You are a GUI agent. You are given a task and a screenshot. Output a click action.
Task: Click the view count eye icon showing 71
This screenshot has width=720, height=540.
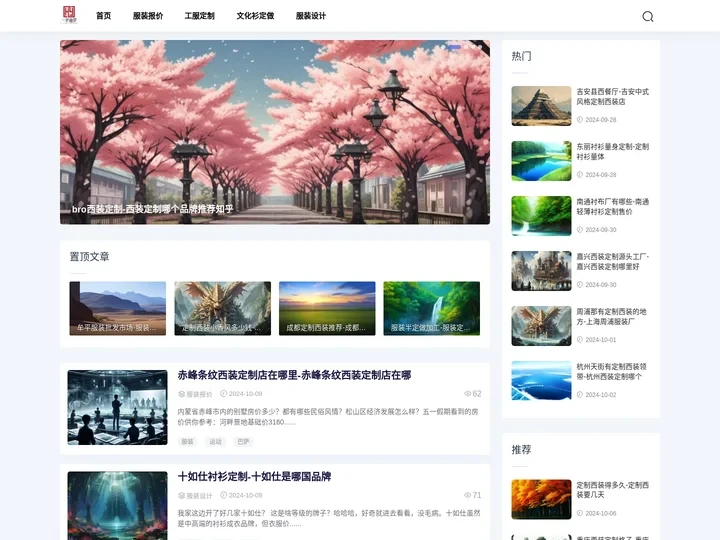pos(467,495)
